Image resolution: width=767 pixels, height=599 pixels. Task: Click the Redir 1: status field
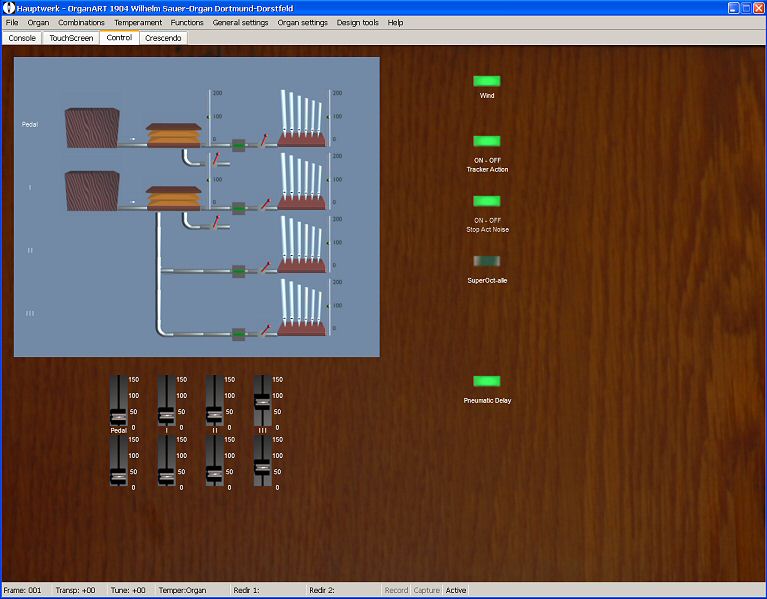tap(246, 590)
